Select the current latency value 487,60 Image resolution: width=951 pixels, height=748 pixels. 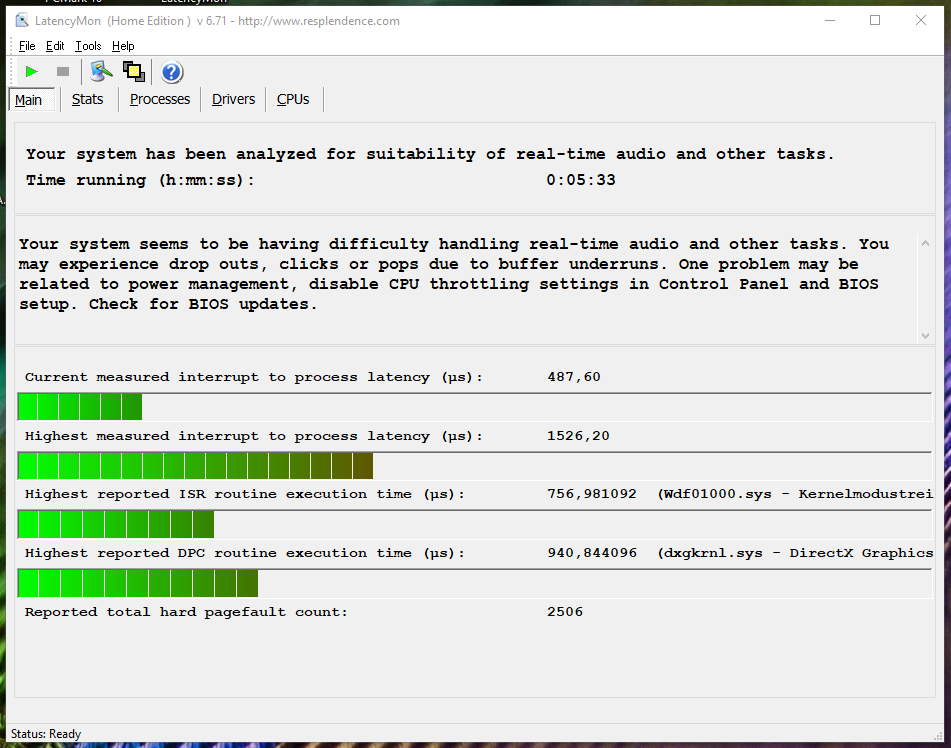(574, 377)
